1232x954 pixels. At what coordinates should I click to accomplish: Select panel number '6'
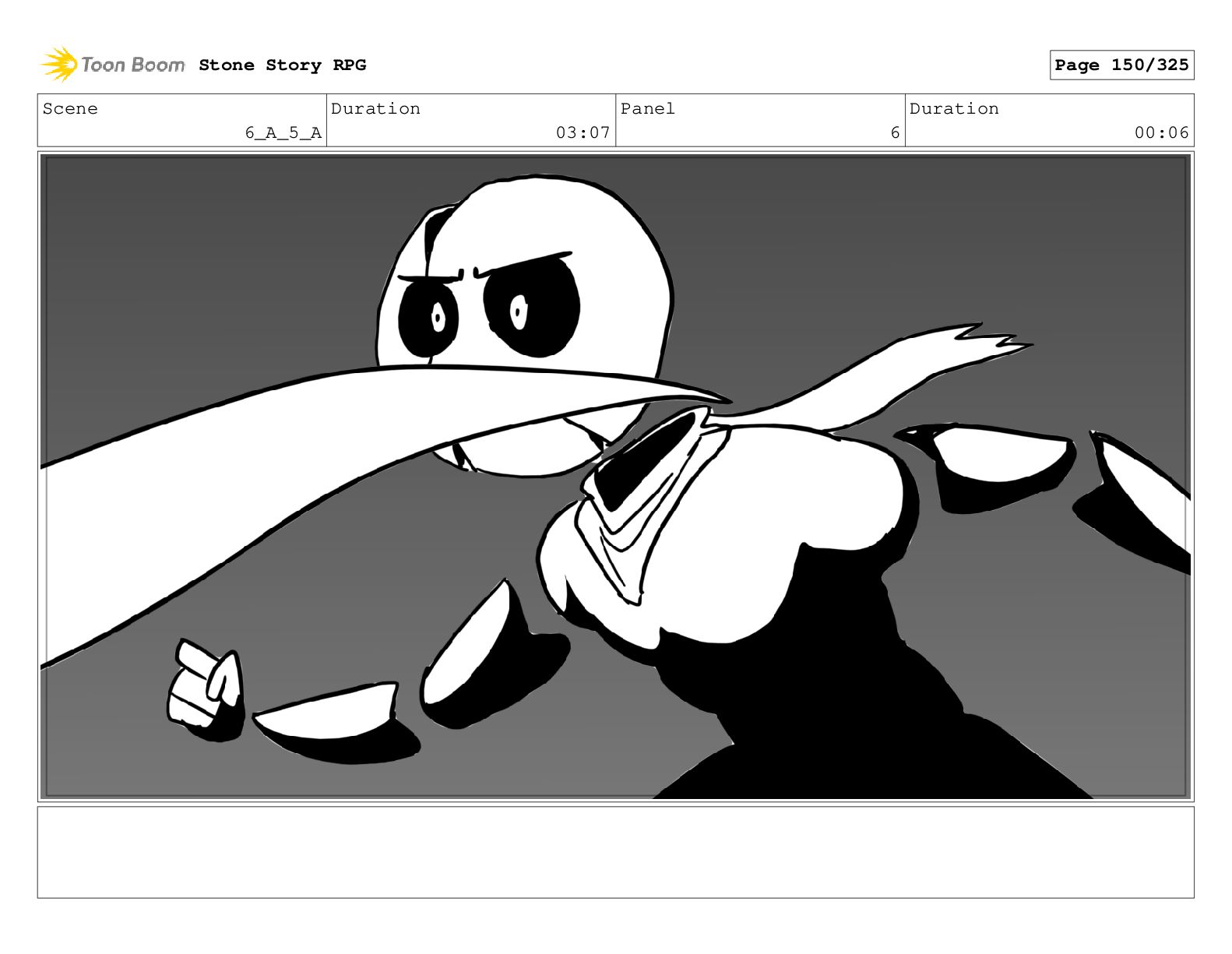(x=895, y=133)
